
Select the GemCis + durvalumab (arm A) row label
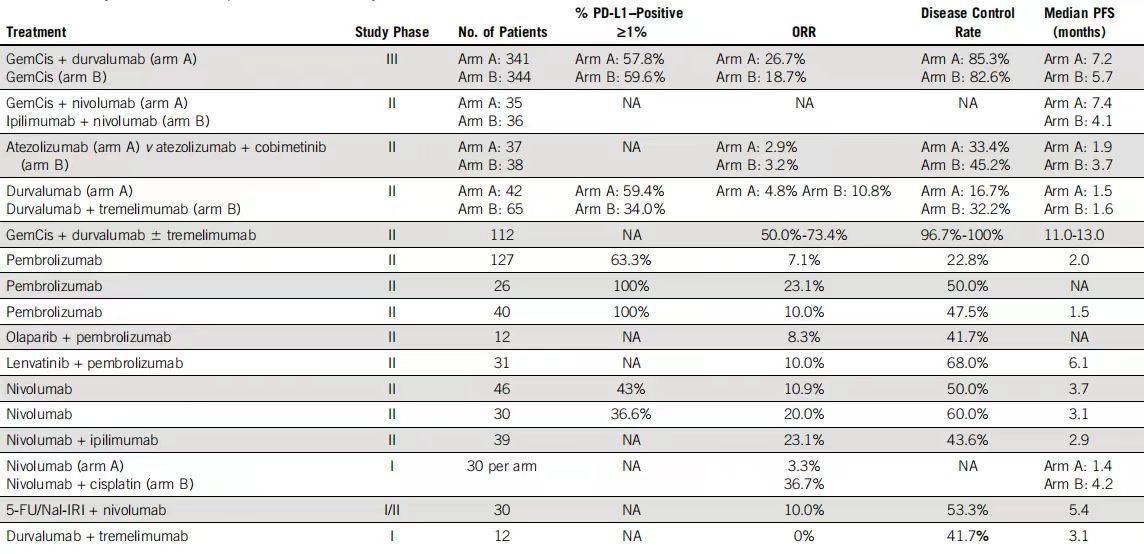(x=101, y=59)
